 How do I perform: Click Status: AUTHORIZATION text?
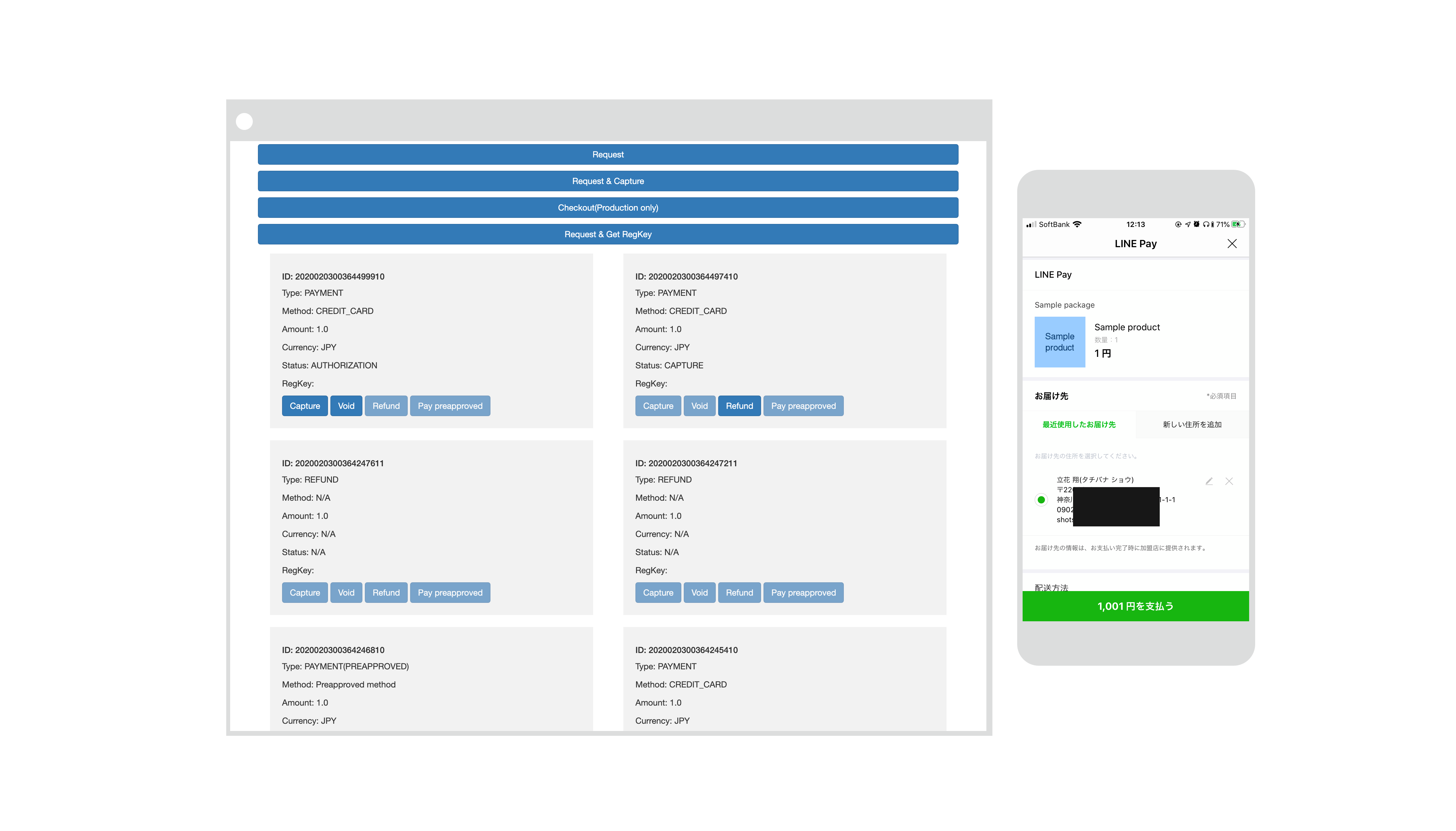click(x=329, y=365)
